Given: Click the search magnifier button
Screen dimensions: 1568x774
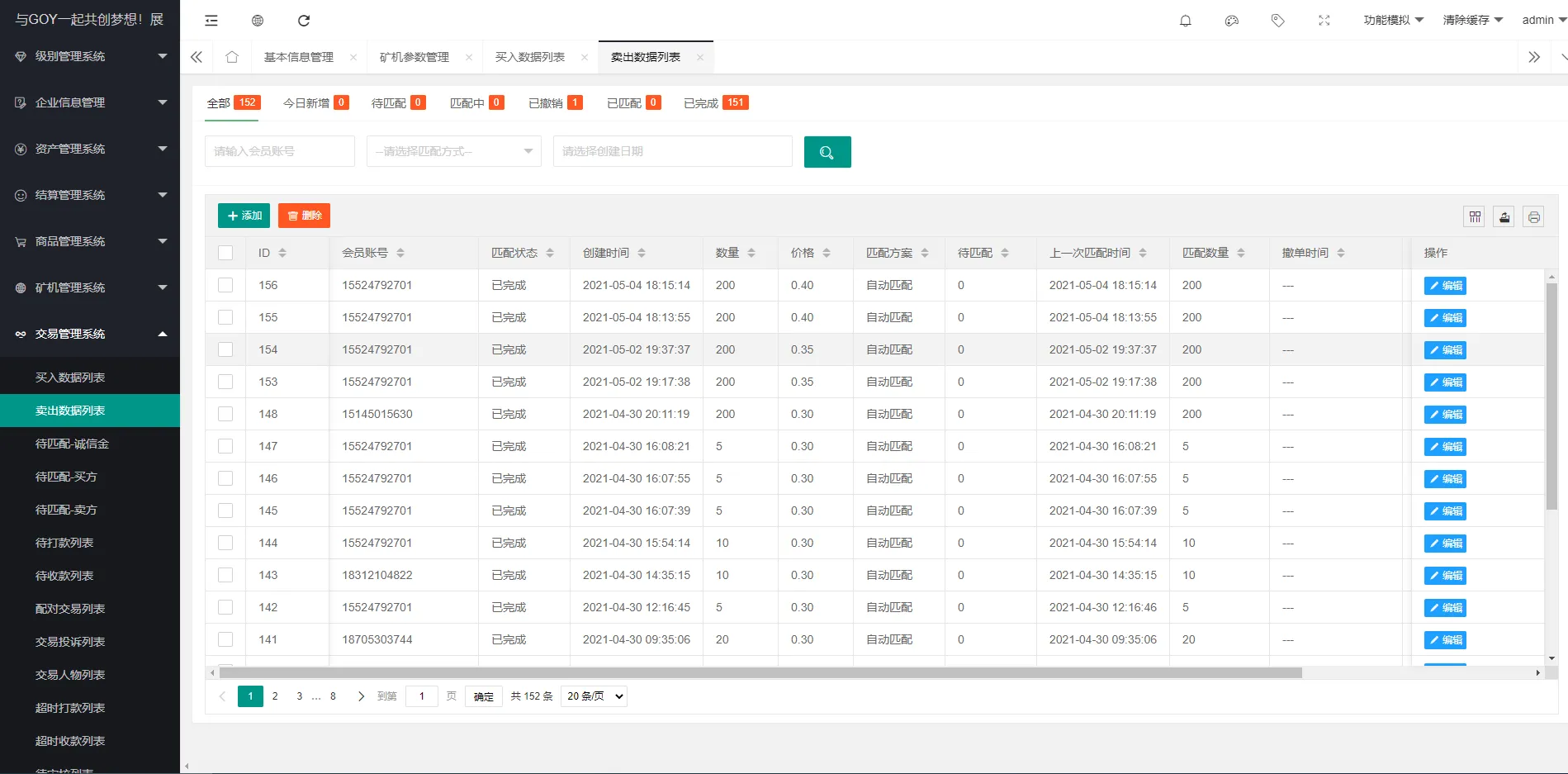Looking at the screenshot, I should click(x=827, y=152).
